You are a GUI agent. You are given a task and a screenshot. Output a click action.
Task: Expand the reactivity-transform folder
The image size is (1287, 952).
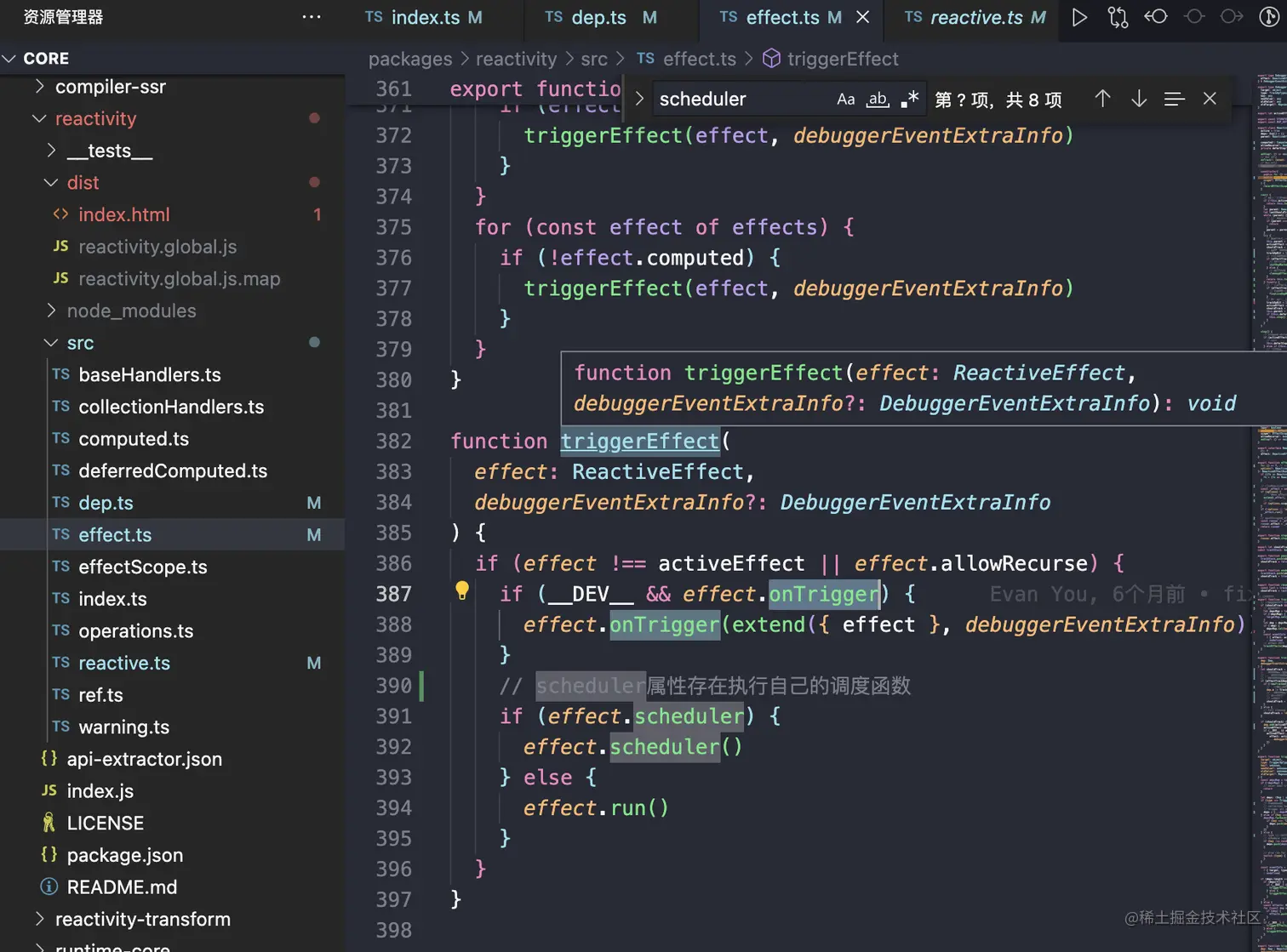point(39,919)
